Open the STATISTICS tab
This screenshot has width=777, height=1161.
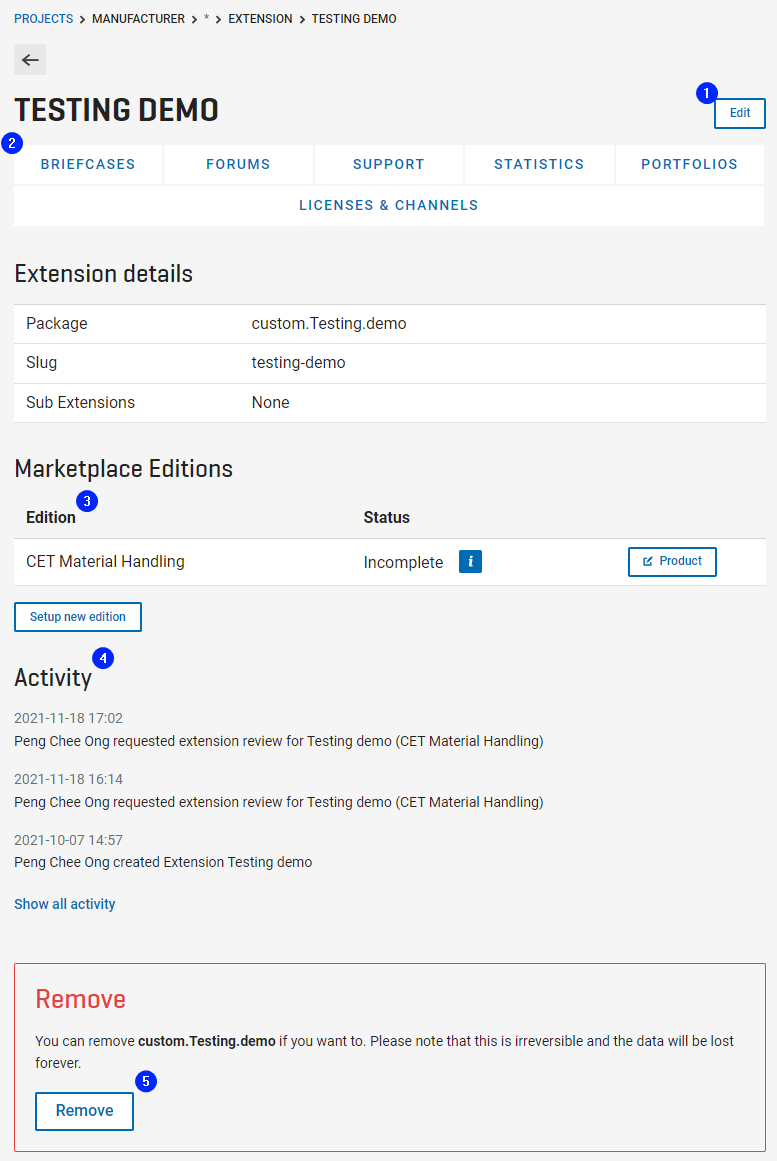pos(538,163)
